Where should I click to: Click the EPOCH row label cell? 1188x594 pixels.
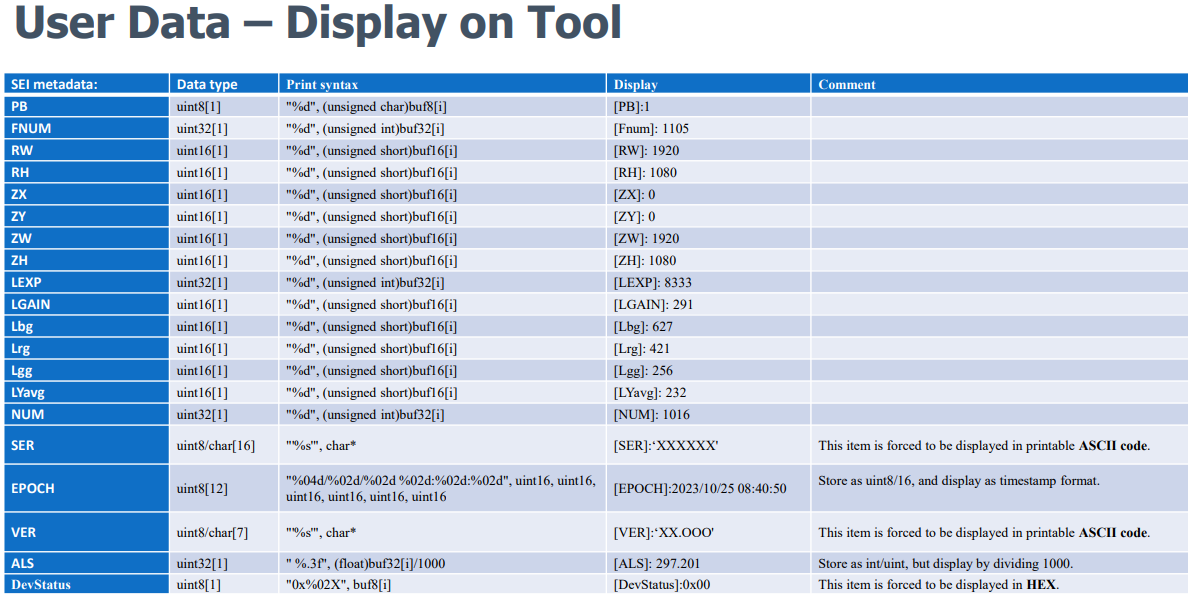(33, 489)
